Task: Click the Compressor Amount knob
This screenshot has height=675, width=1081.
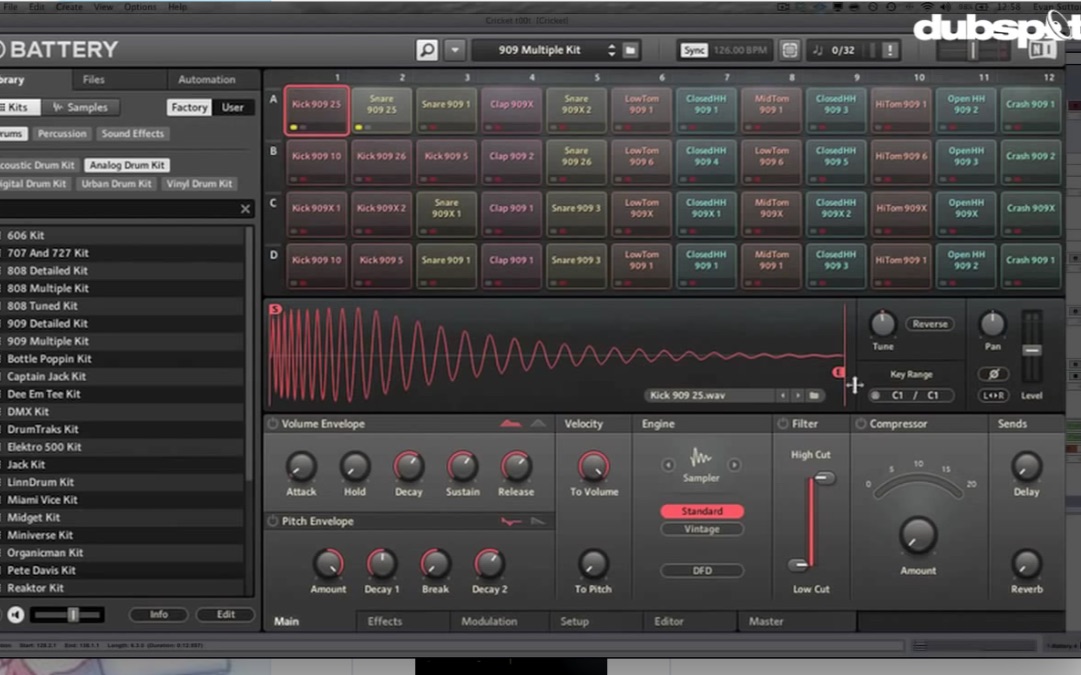Action: pyautogui.click(x=918, y=536)
